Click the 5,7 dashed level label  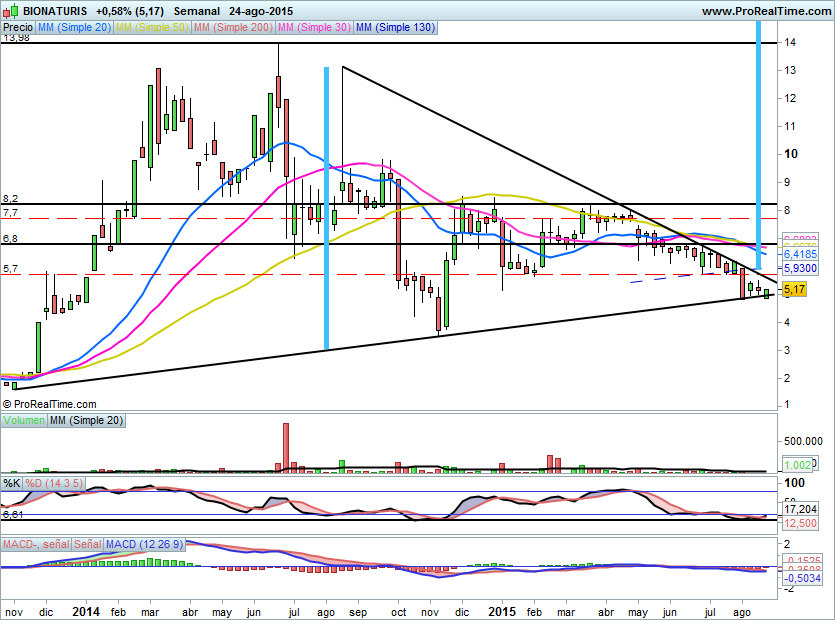click(x=10, y=269)
